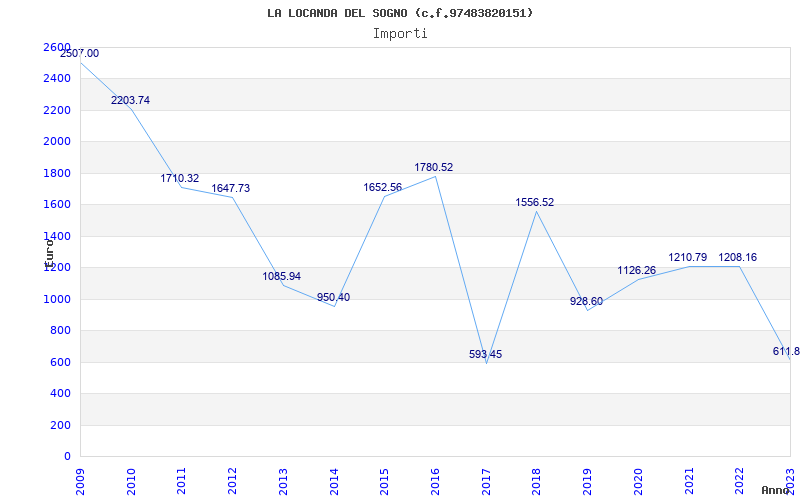
Task: Click the y-axis value 1800
Action: pos(57,173)
